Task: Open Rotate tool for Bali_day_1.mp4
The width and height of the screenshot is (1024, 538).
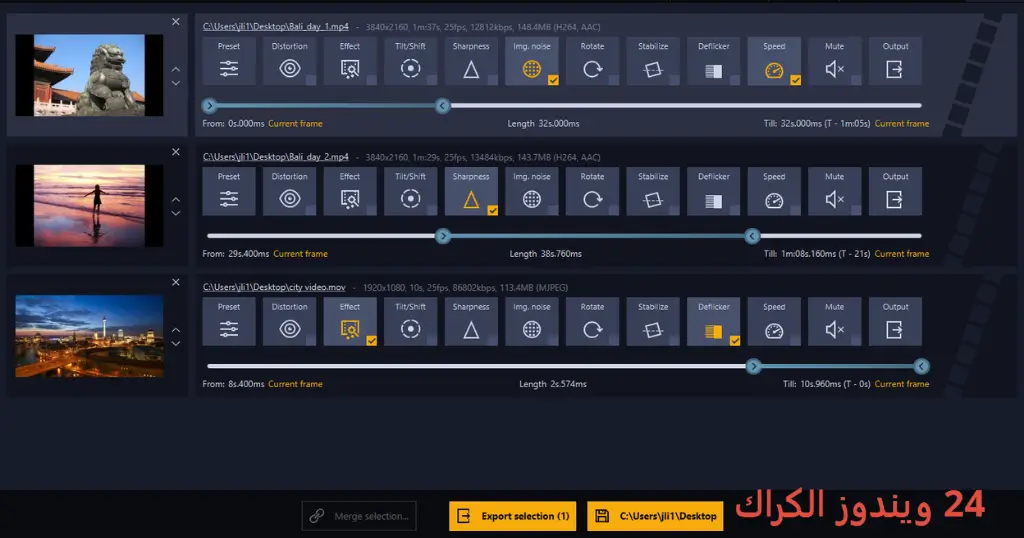Action: (x=592, y=61)
